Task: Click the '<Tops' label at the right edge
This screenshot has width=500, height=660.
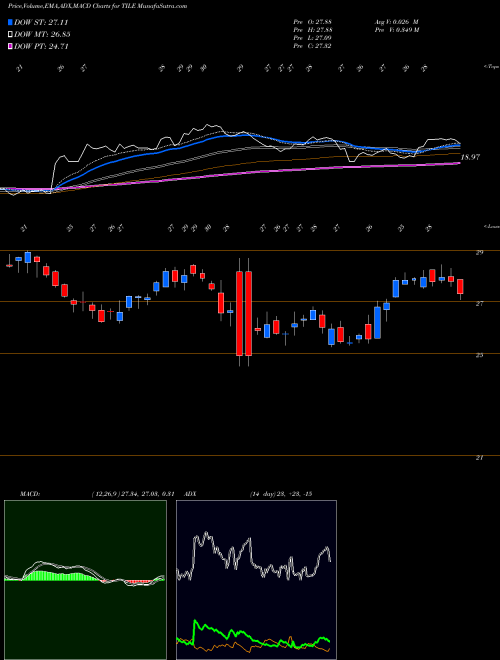Action: tap(491, 67)
